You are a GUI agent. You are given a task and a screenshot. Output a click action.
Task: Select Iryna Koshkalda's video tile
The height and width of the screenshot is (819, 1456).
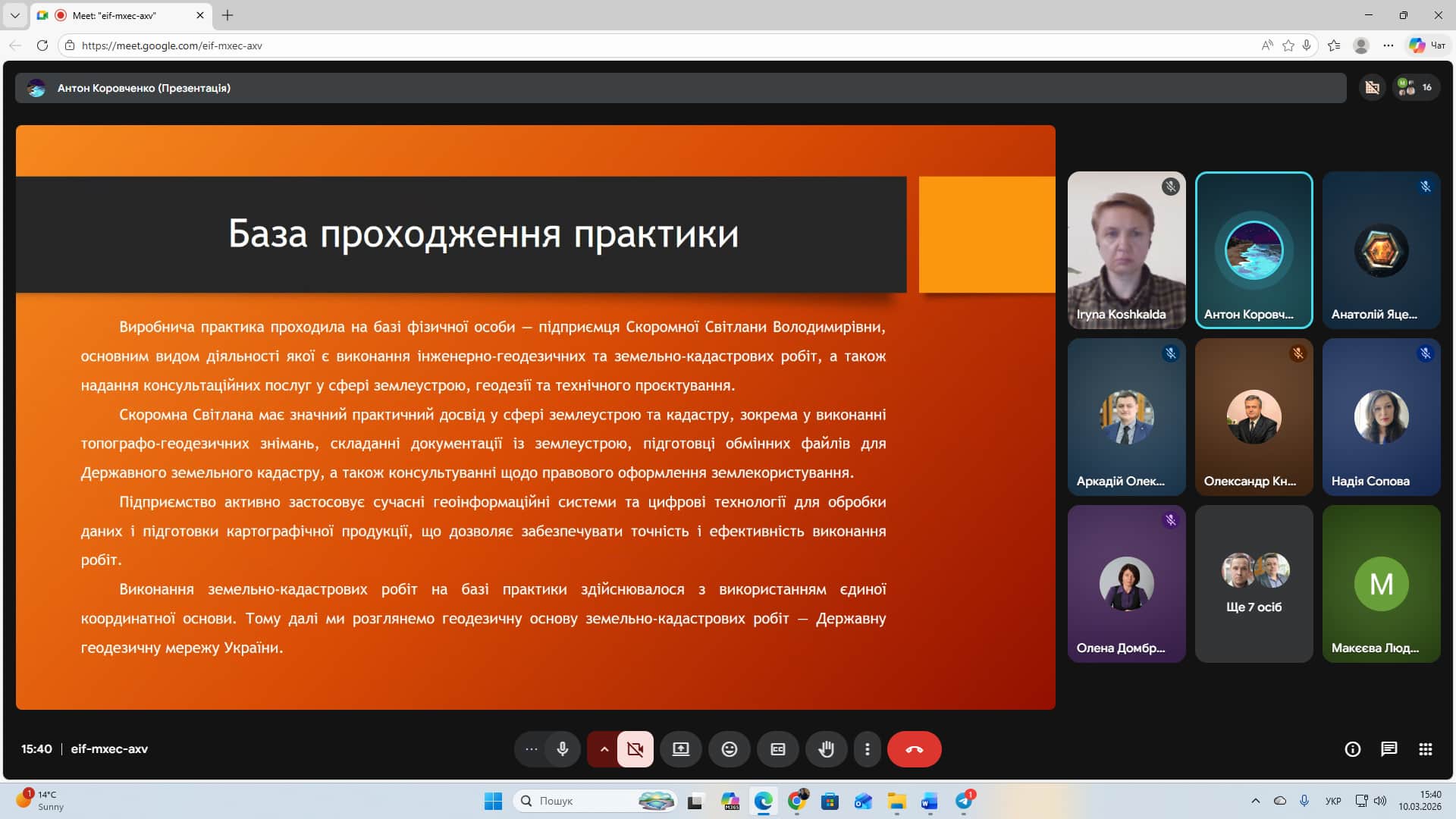pyautogui.click(x=1126, y=250)
